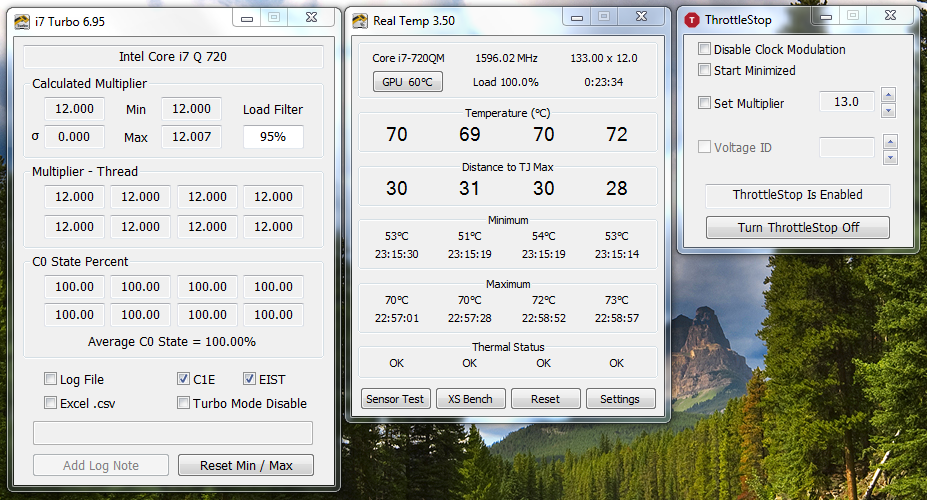927x500 pixels.
Task: Open Real Temp Settings
Action: tap(620, 399)
